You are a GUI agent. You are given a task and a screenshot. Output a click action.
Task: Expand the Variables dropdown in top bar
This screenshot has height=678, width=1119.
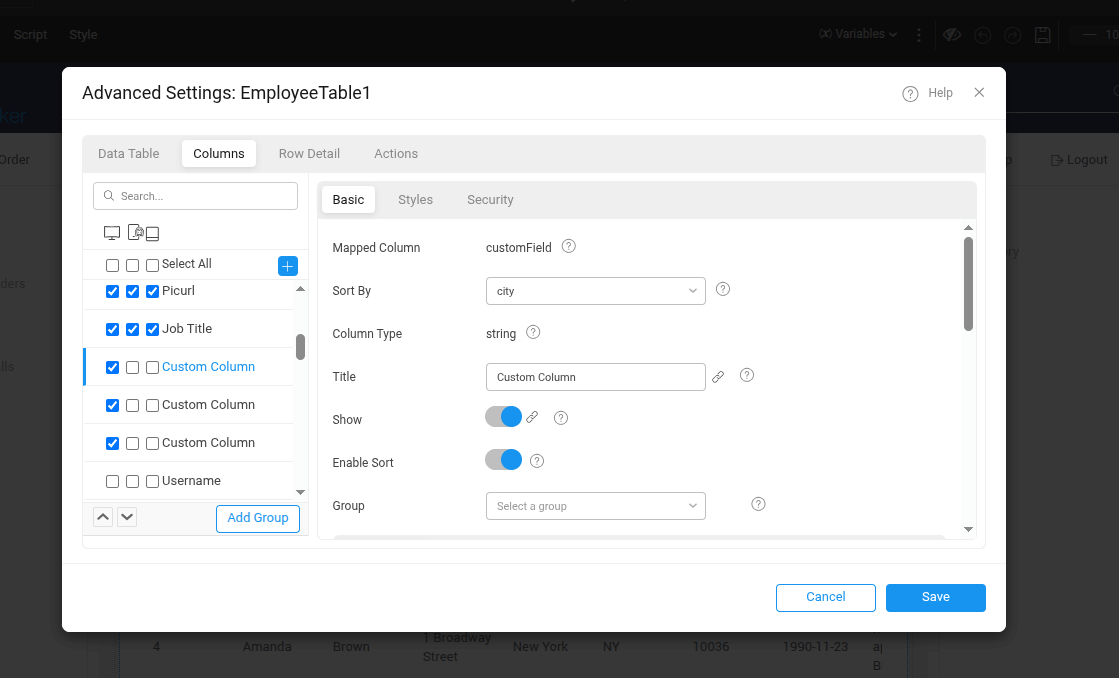[855, 34]
